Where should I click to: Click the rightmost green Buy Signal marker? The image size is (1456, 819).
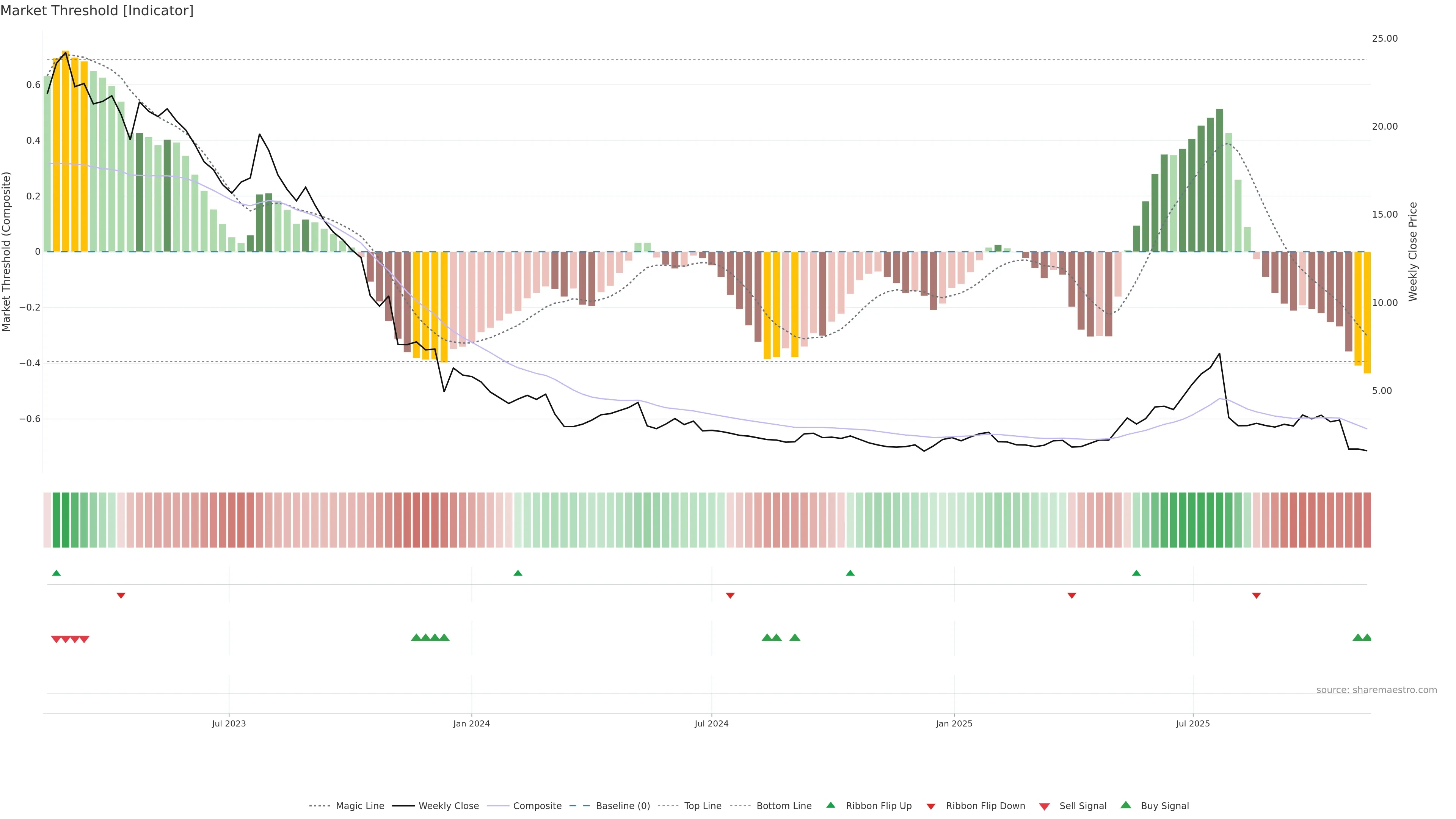point(1367,637)
